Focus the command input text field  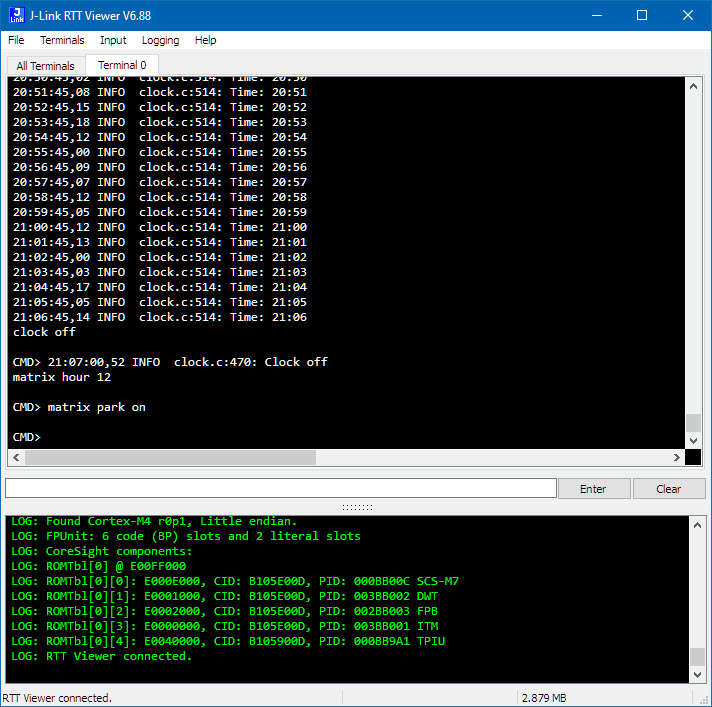[x=280, y=488]
